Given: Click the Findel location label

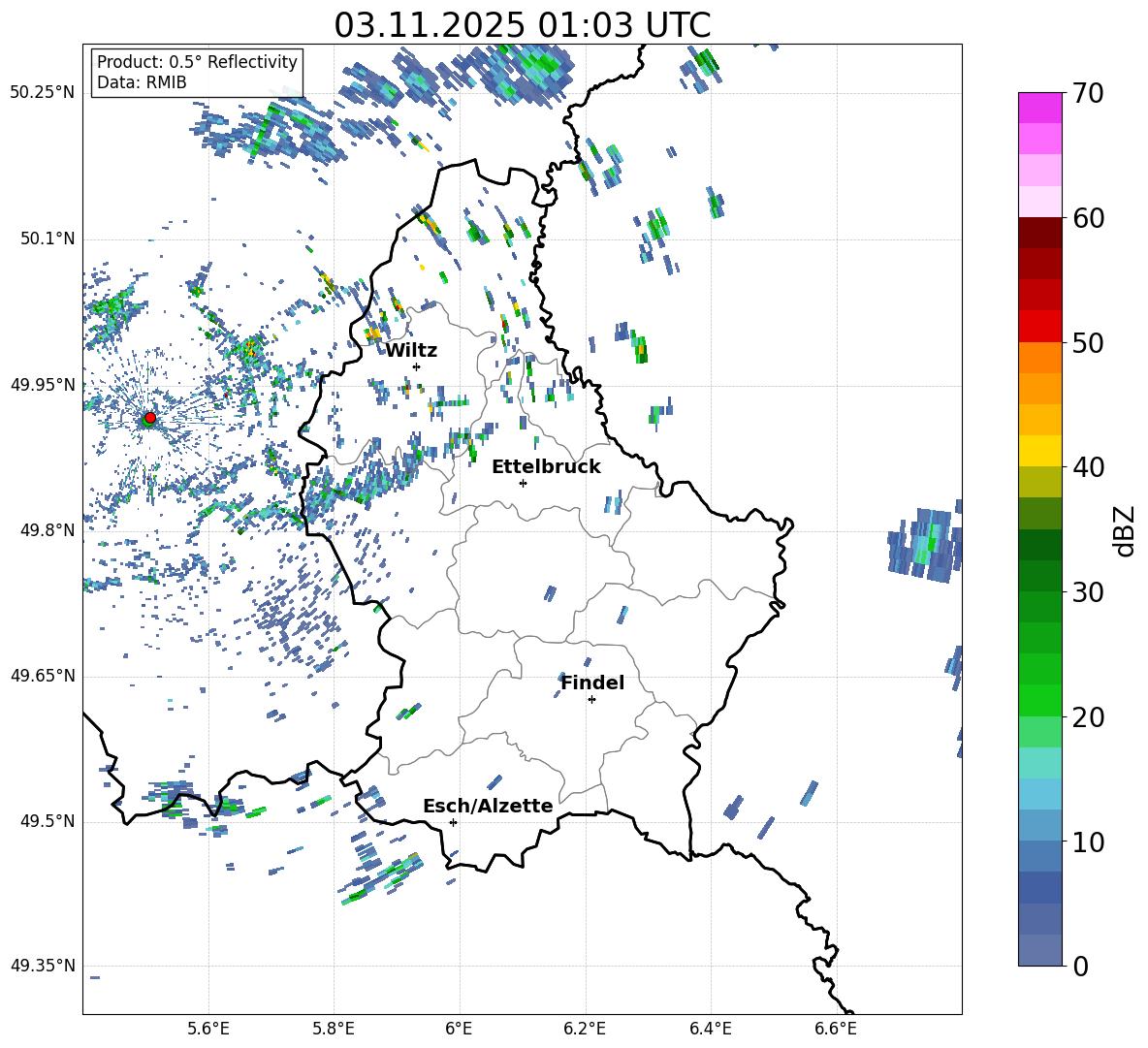Looking at the screenshot, I should click(x=592, y=683).
